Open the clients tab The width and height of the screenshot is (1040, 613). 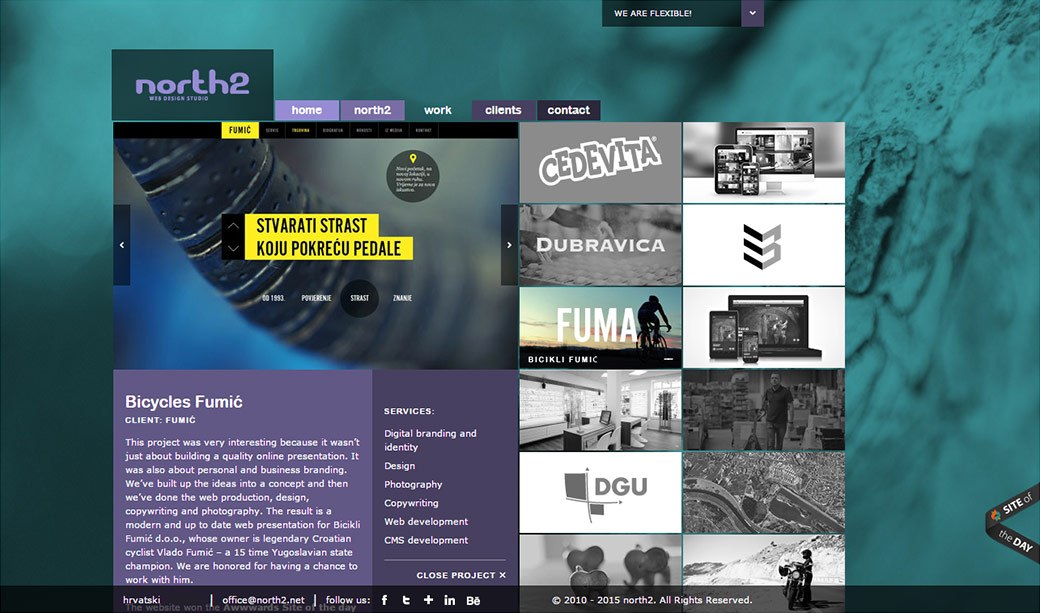click(x=502, y=110)
